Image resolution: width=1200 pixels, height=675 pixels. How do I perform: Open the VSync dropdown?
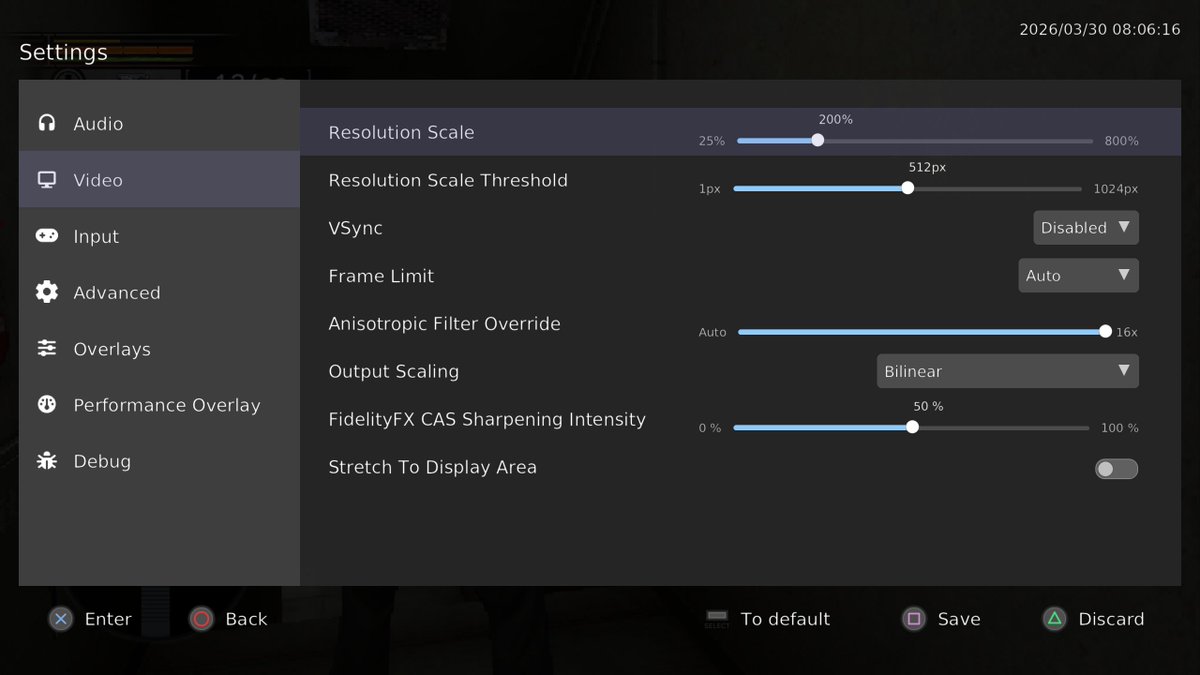[x=1085, y=227]
